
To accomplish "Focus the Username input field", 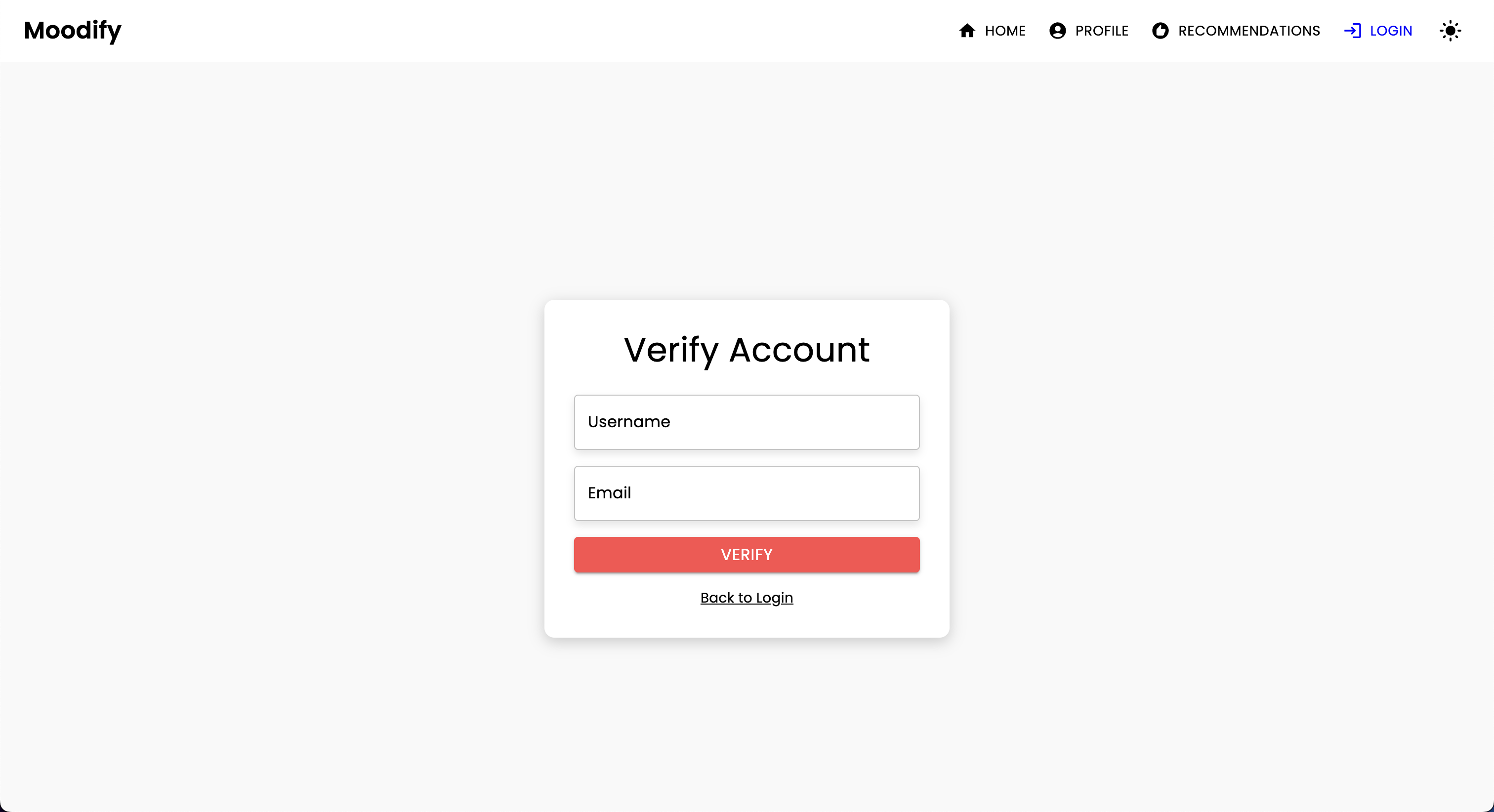I will click(747, 422).
